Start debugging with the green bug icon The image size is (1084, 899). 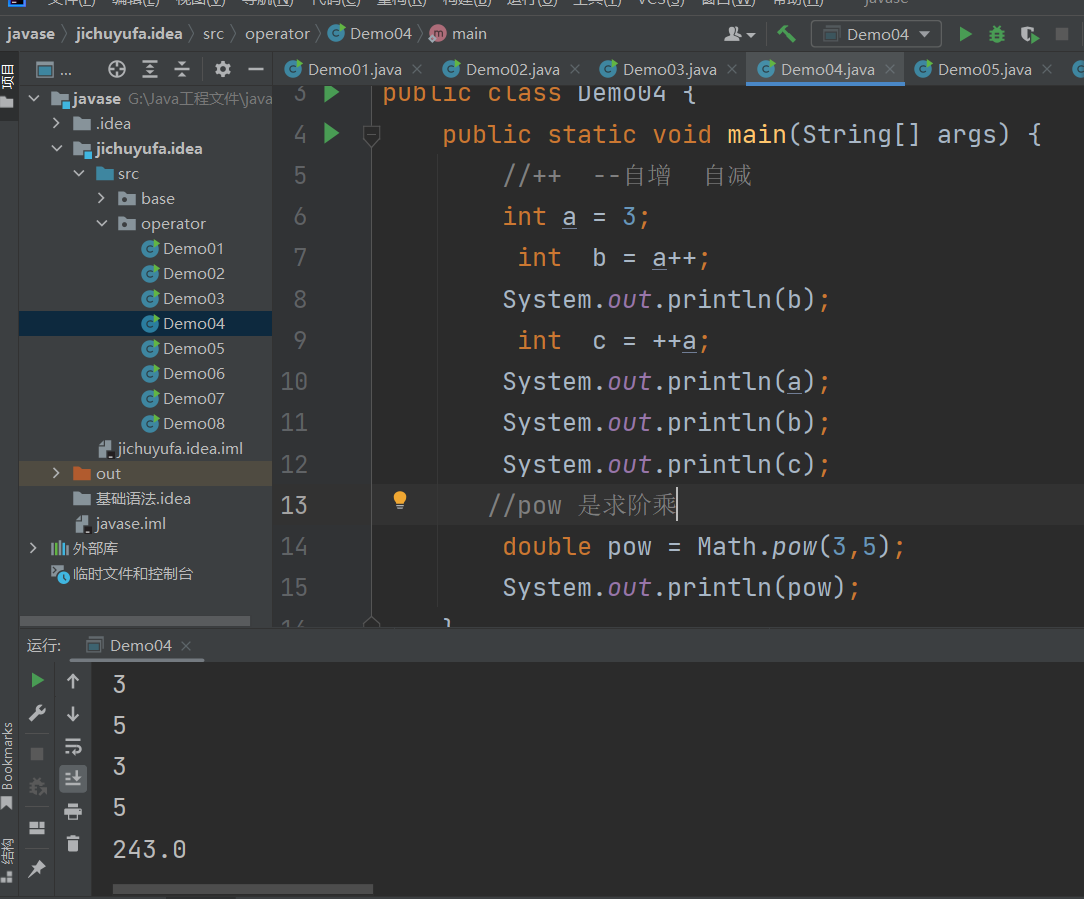(997, 34)
